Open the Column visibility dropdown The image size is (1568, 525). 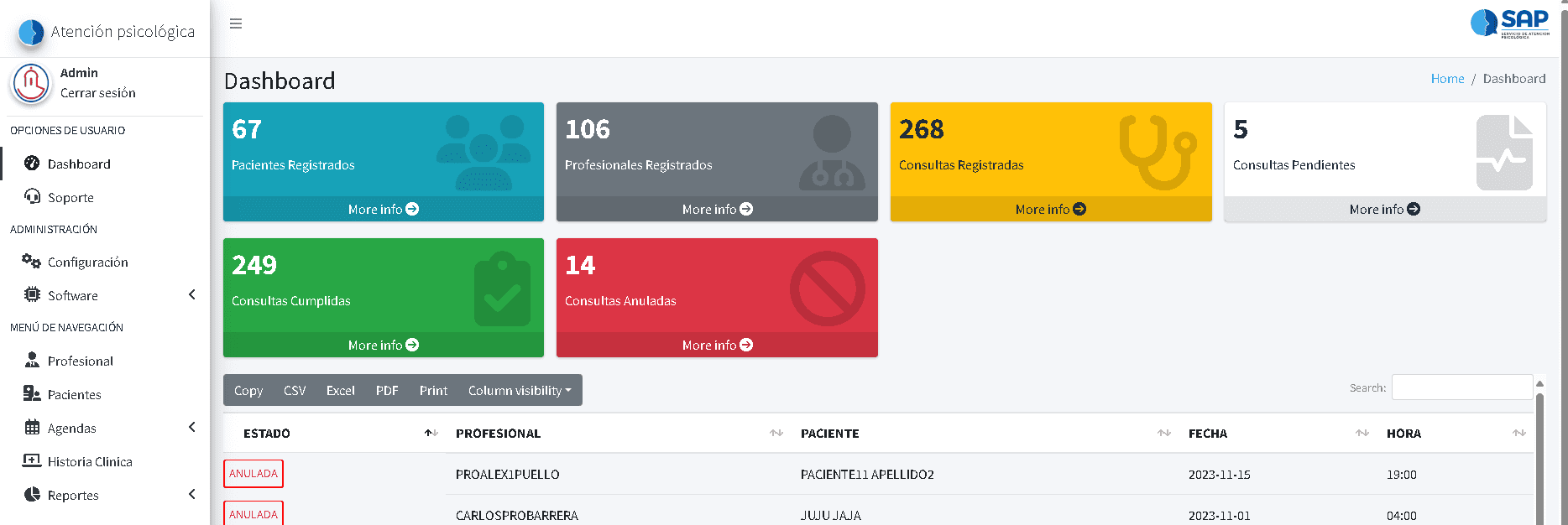tap(520, 390)
